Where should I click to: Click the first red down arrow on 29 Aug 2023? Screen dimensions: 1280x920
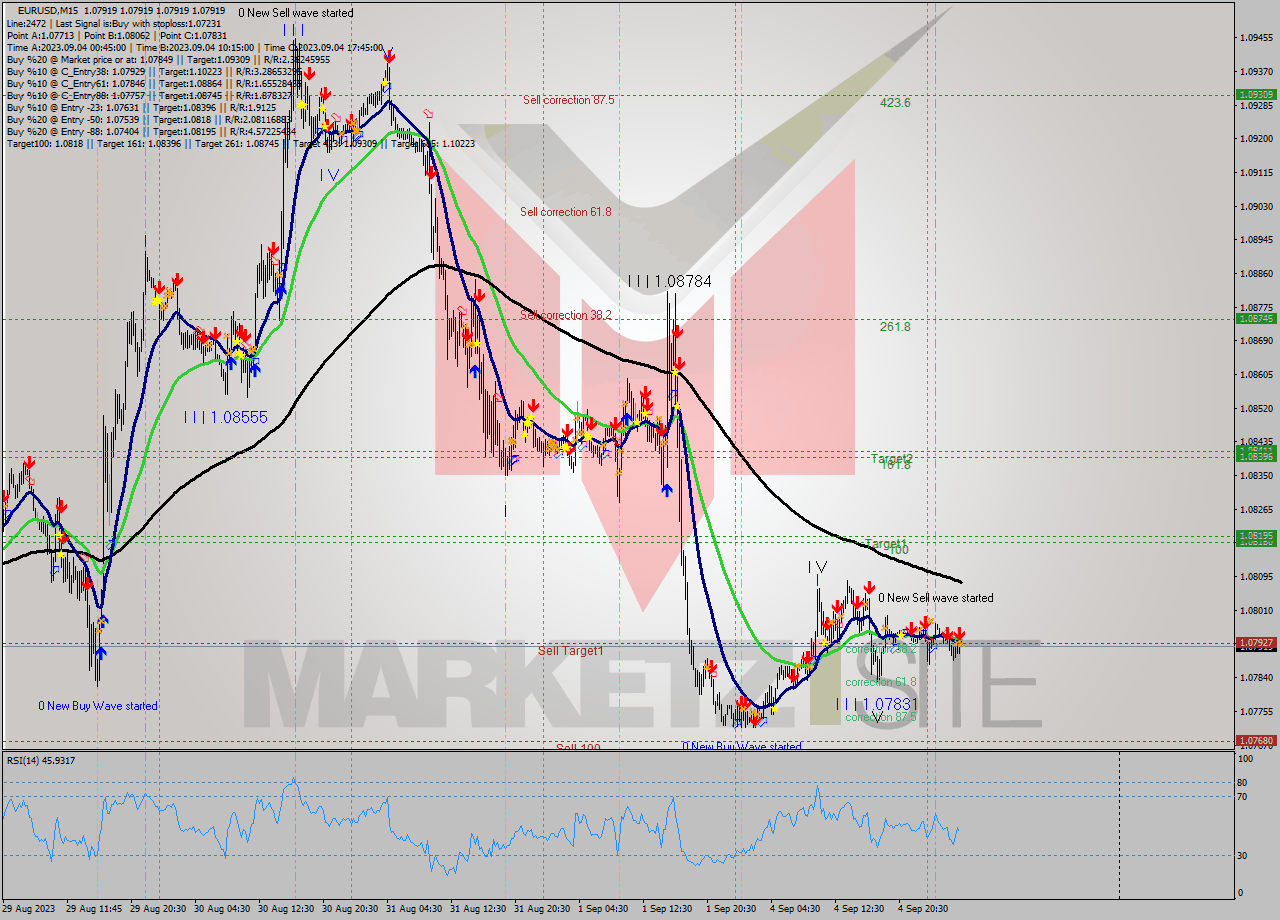point(30,462)
